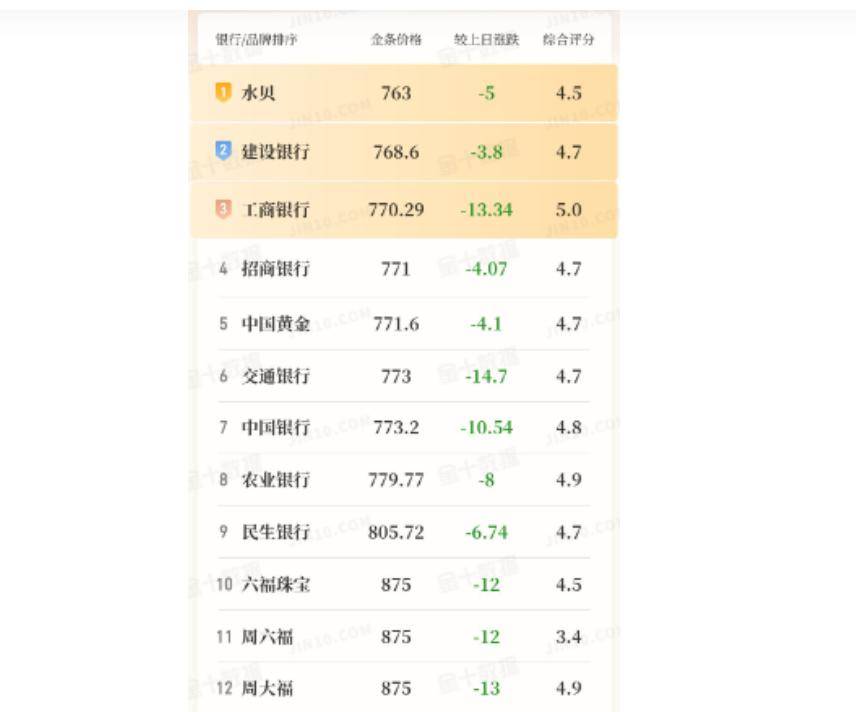Click the 805.72 price value
The image size is (856, 712).
396,532
